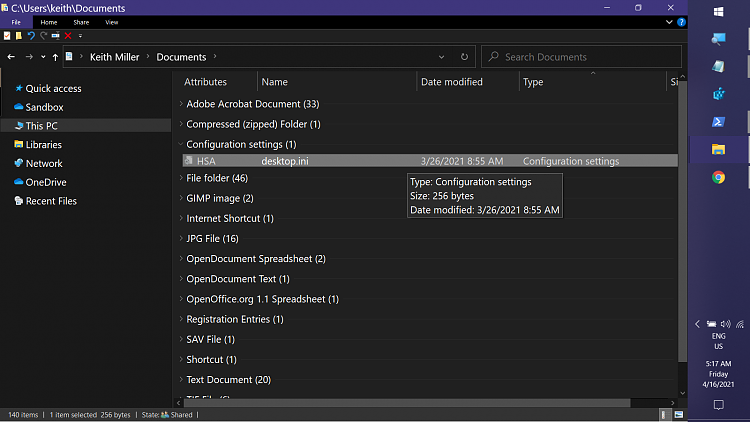
Task: Open the File menu
Action: [16, 22]
